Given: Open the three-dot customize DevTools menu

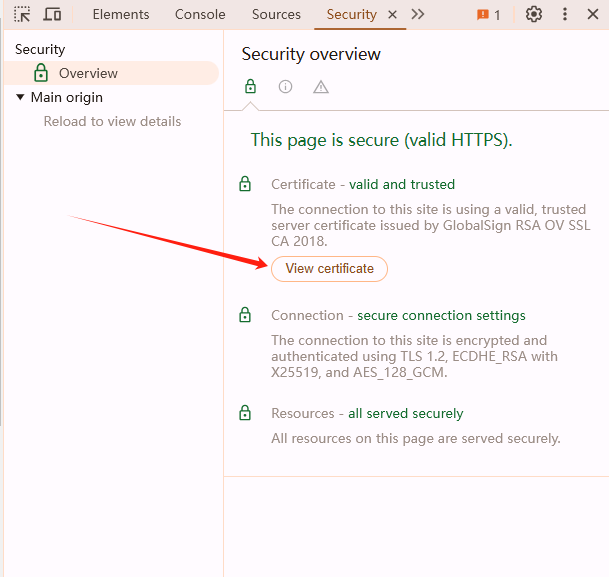Looking at the screenshot, I should (565, 14).
